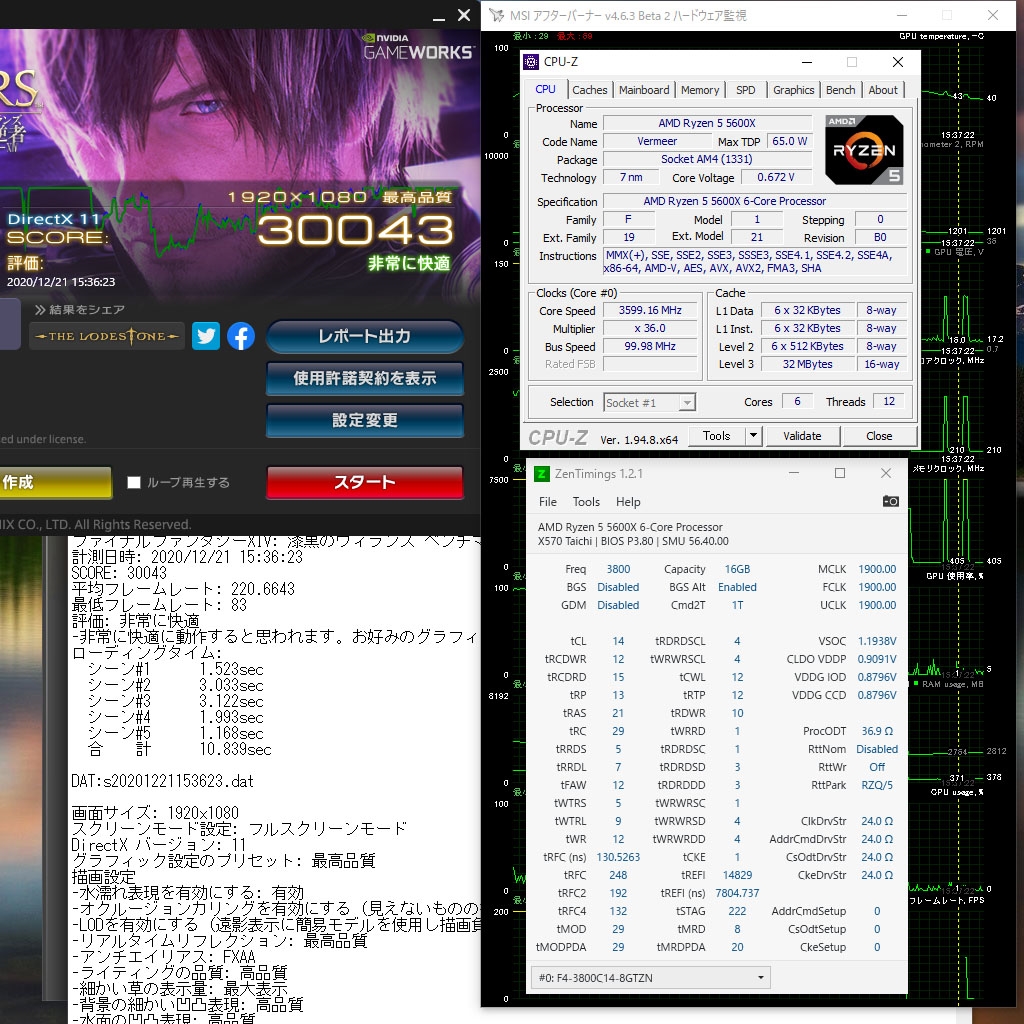The image size is (1024, 1024).
Task: Click the CPU-Z title bar app icon
Action: [532, 62]
